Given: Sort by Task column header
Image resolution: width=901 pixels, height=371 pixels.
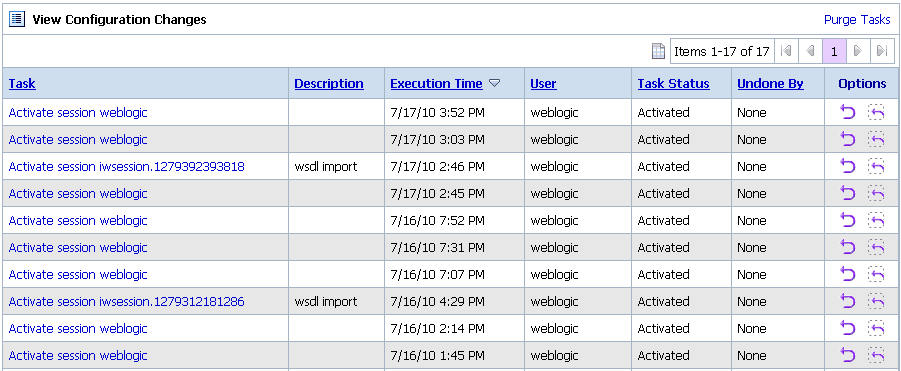Looking at the screenshot, I should [x=22, y=84].
